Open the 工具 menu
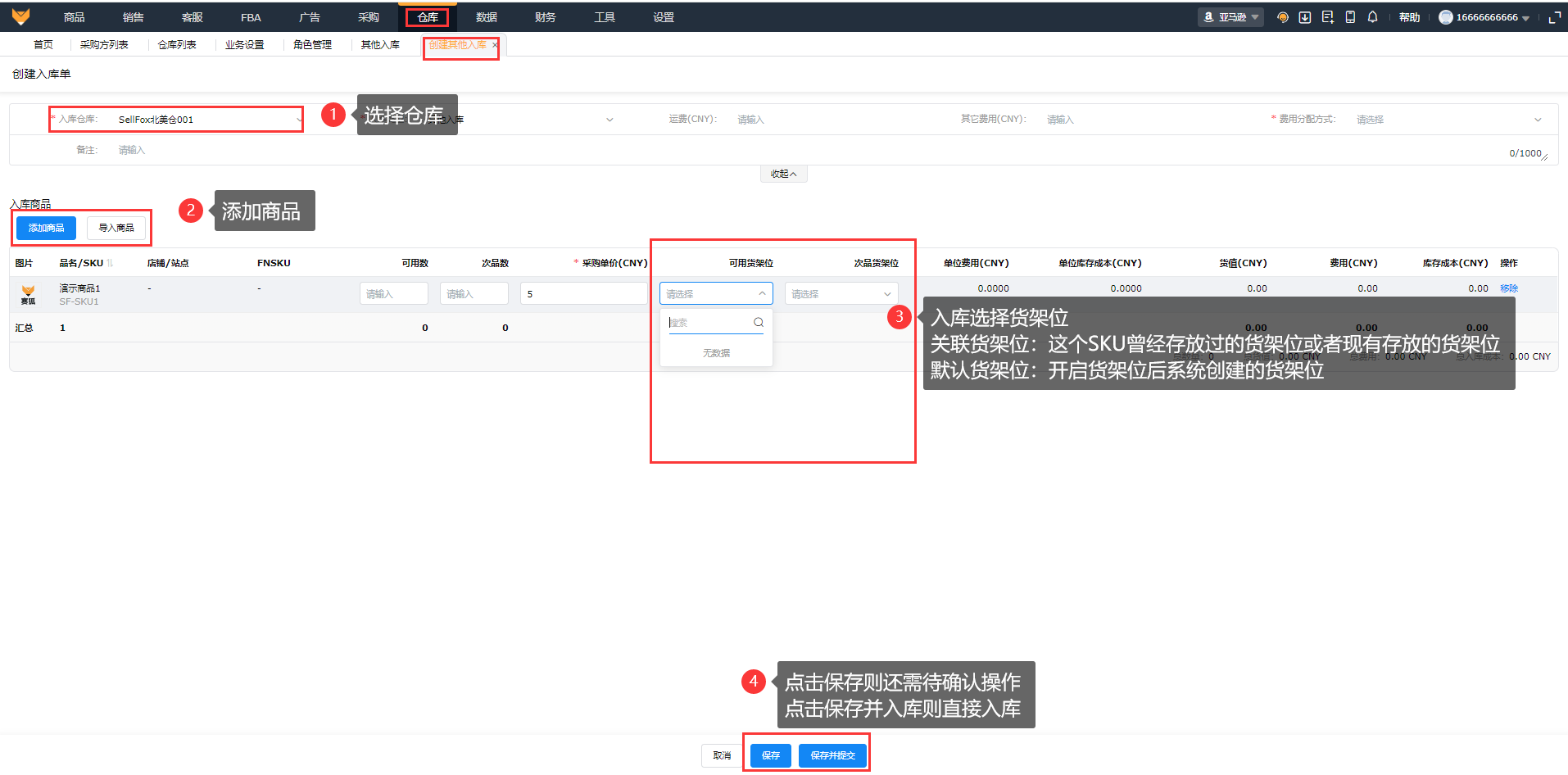 click(x=605, y=17)
